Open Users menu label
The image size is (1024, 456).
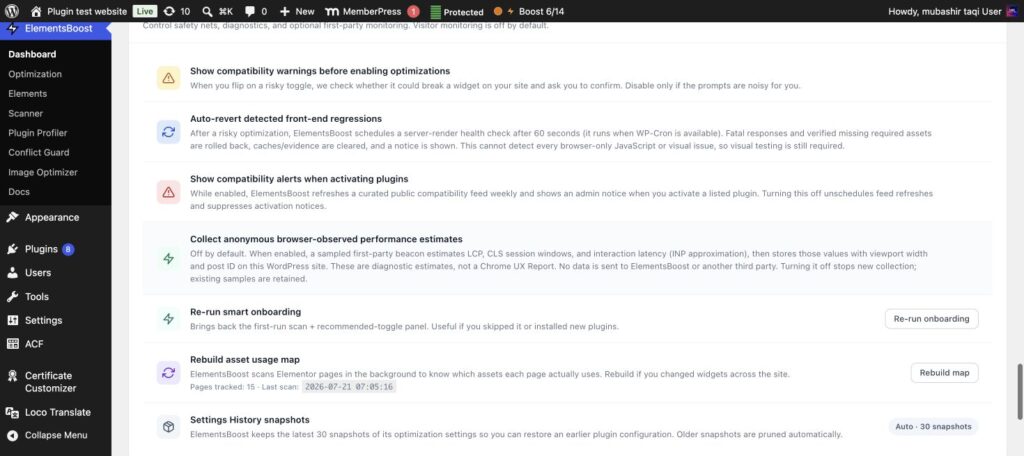pos(38,272)
